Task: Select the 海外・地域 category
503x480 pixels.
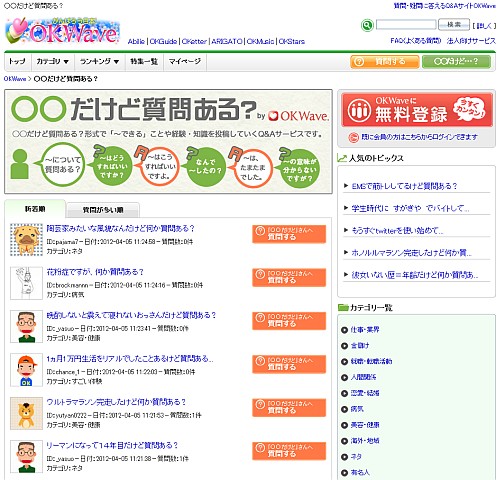Action: point(365,441)
